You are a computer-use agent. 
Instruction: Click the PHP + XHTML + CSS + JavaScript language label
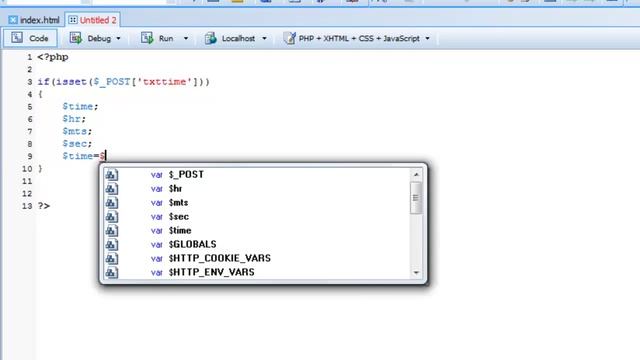(359, 38)
